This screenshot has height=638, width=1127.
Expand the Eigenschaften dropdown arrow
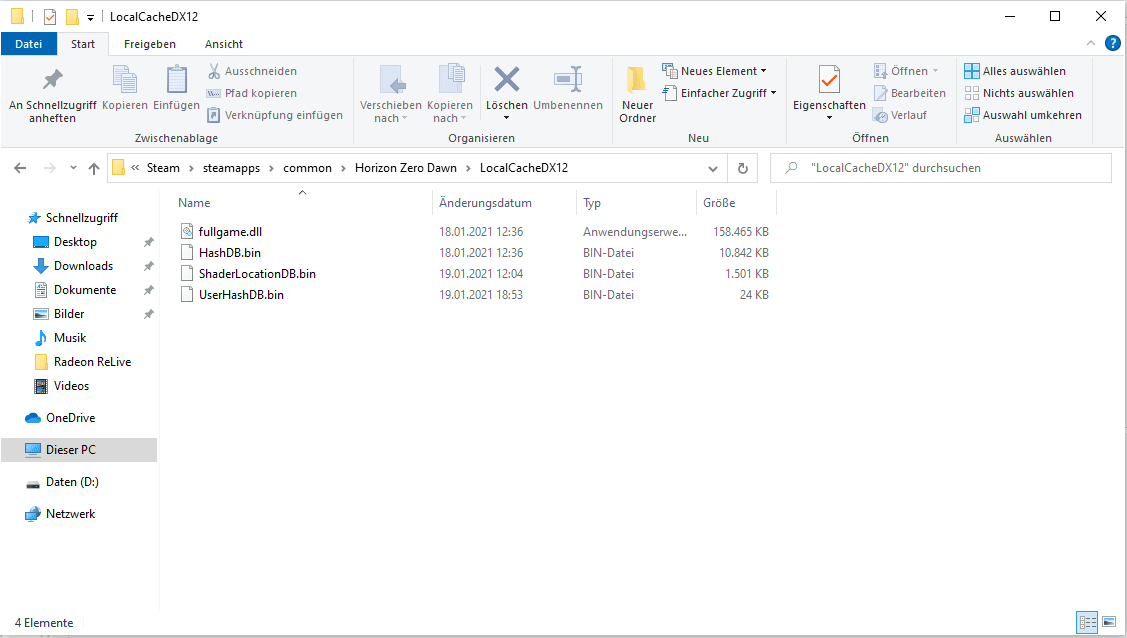tap(829, 118)
